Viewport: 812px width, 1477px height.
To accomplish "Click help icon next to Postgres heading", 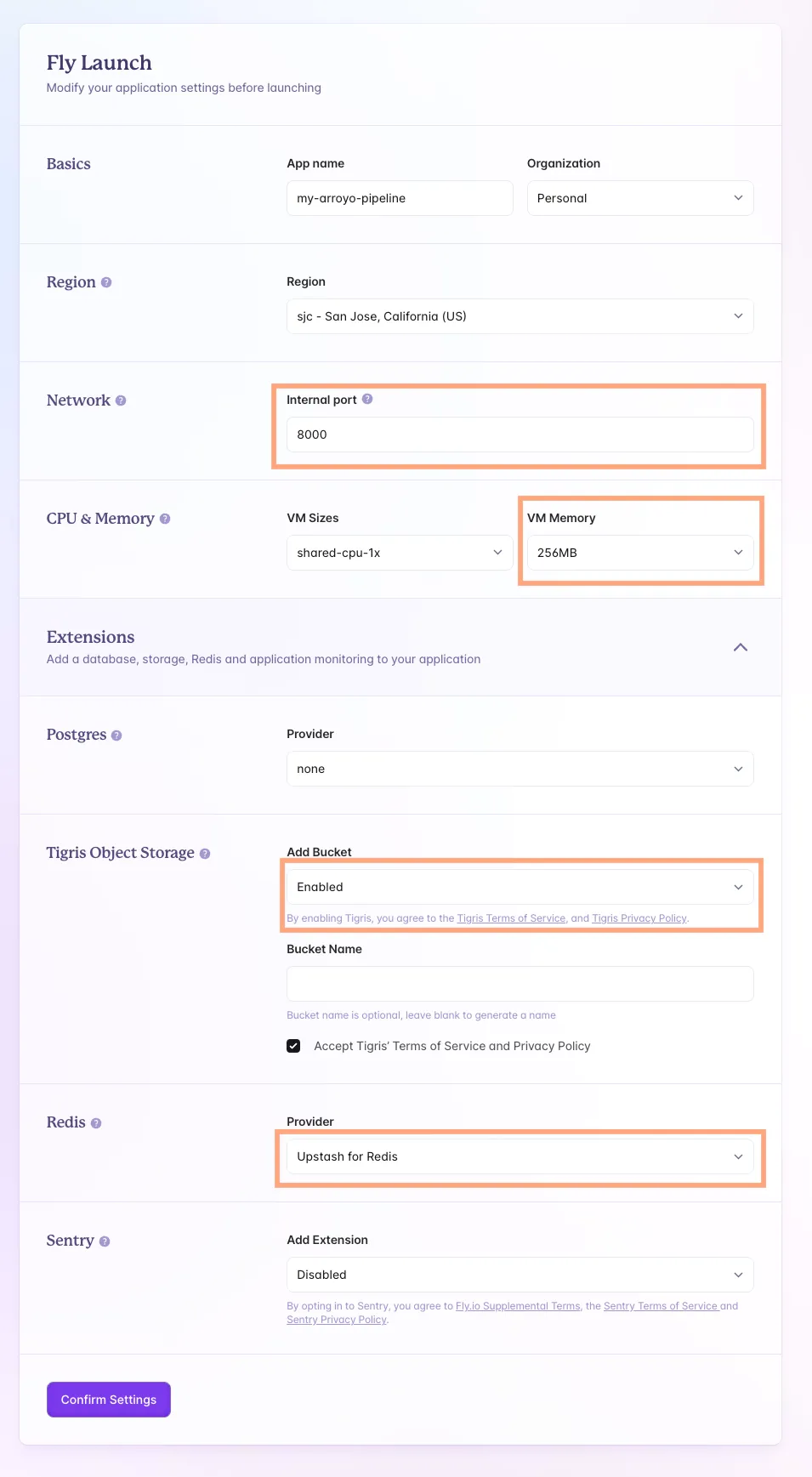I will [116, 736].
